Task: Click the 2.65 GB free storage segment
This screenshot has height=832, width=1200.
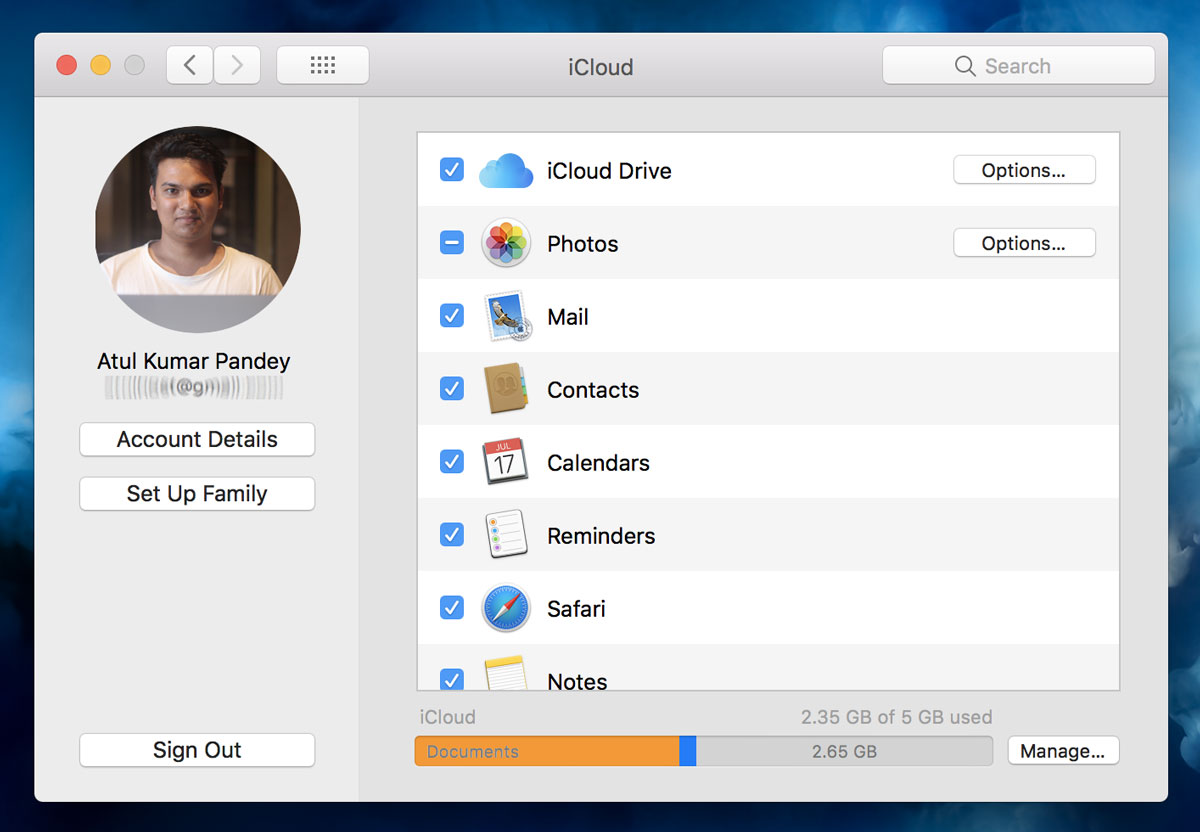Action: tap(844, 751)
